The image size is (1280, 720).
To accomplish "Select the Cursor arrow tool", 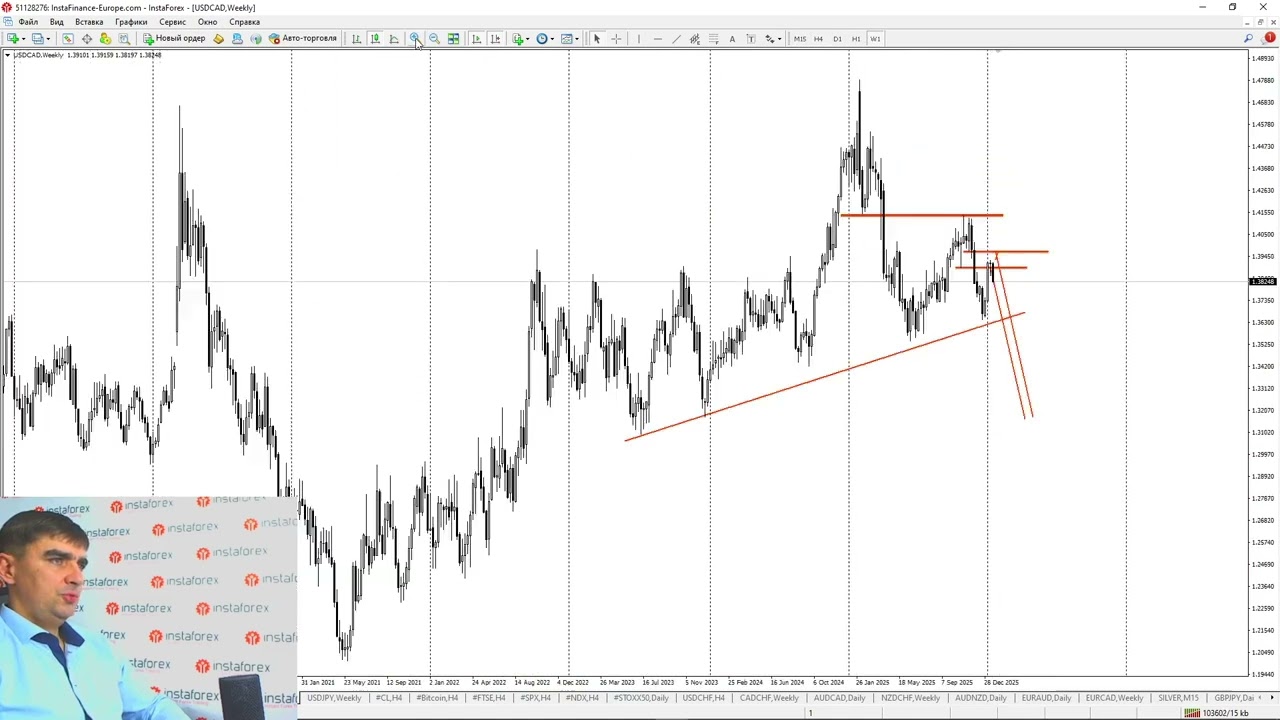I will tap(597, 39).
